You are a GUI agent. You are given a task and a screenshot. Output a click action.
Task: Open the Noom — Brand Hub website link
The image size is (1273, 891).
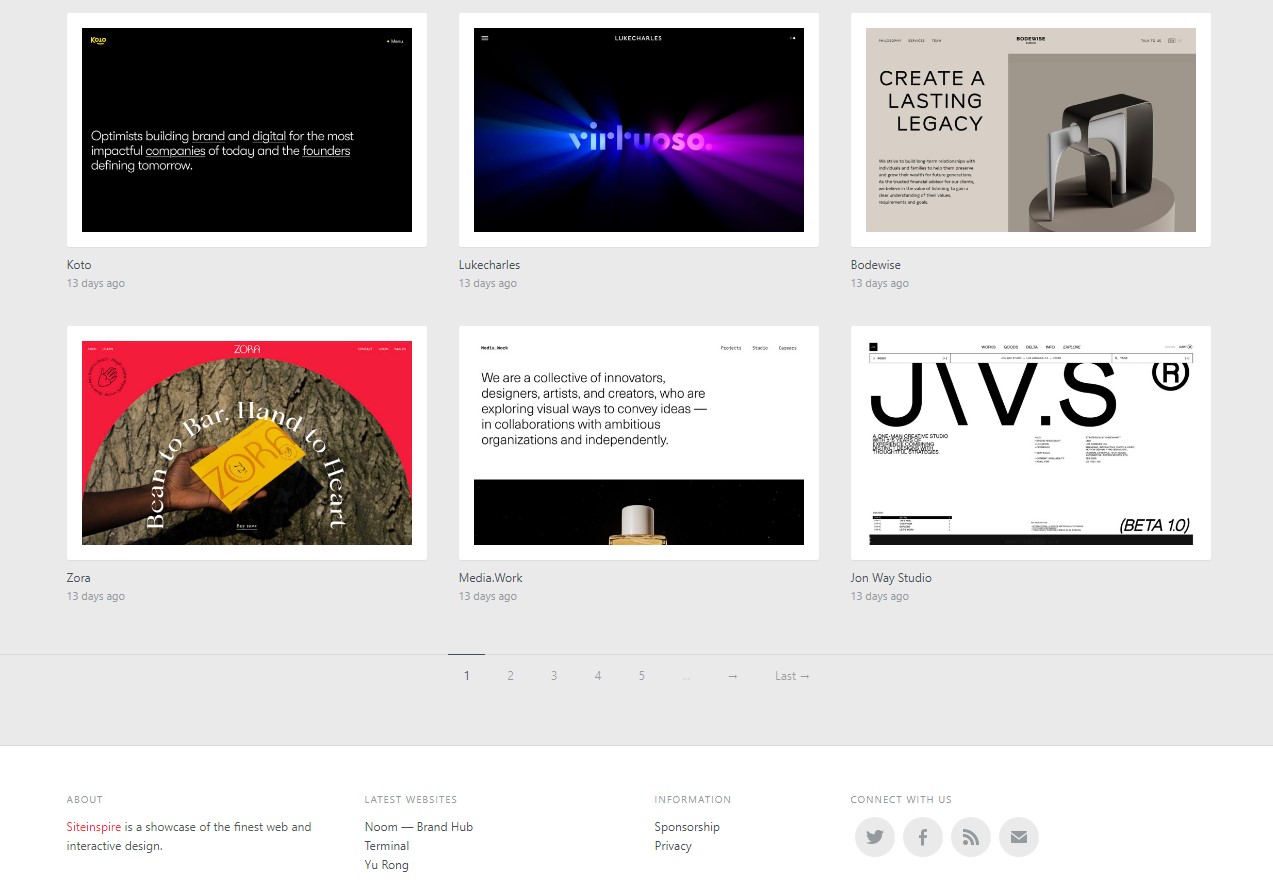point(418,826)
